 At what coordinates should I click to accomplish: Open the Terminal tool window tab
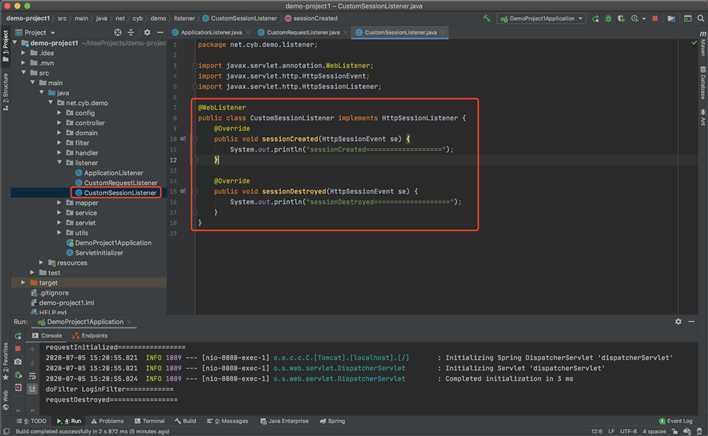point(149,421)
